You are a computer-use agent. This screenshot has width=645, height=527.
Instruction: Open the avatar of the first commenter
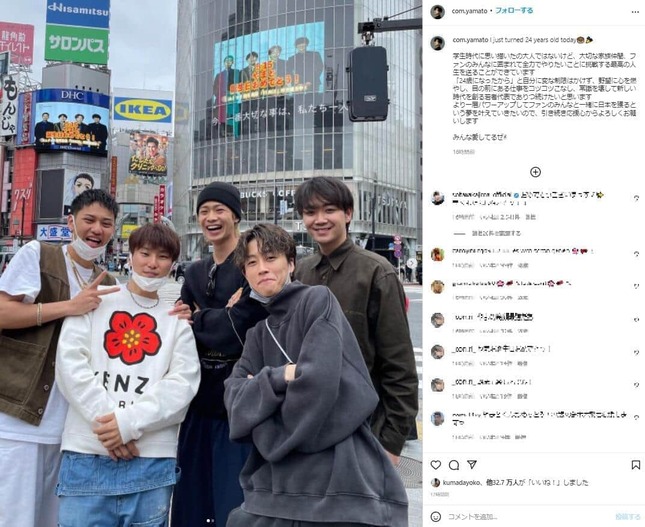(438, 198)
